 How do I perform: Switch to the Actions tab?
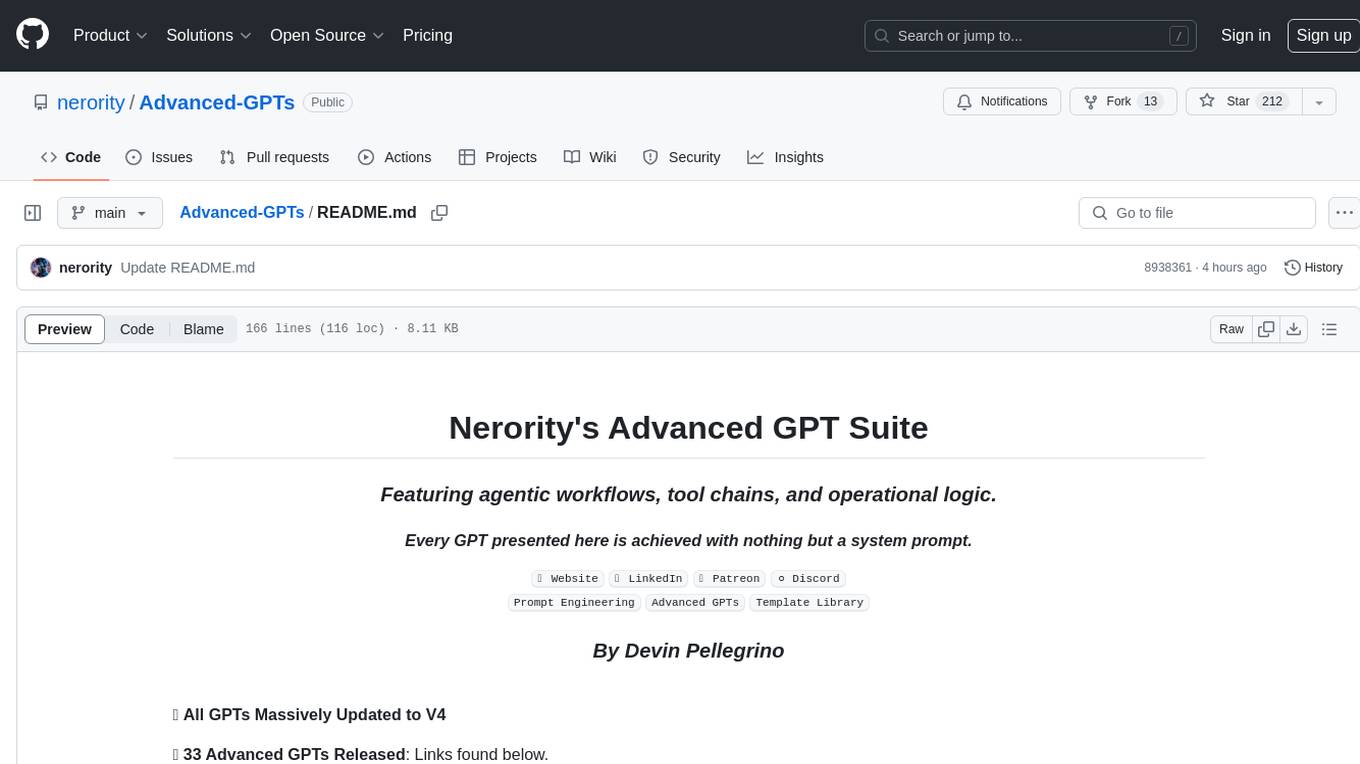[x=394, y=157]
